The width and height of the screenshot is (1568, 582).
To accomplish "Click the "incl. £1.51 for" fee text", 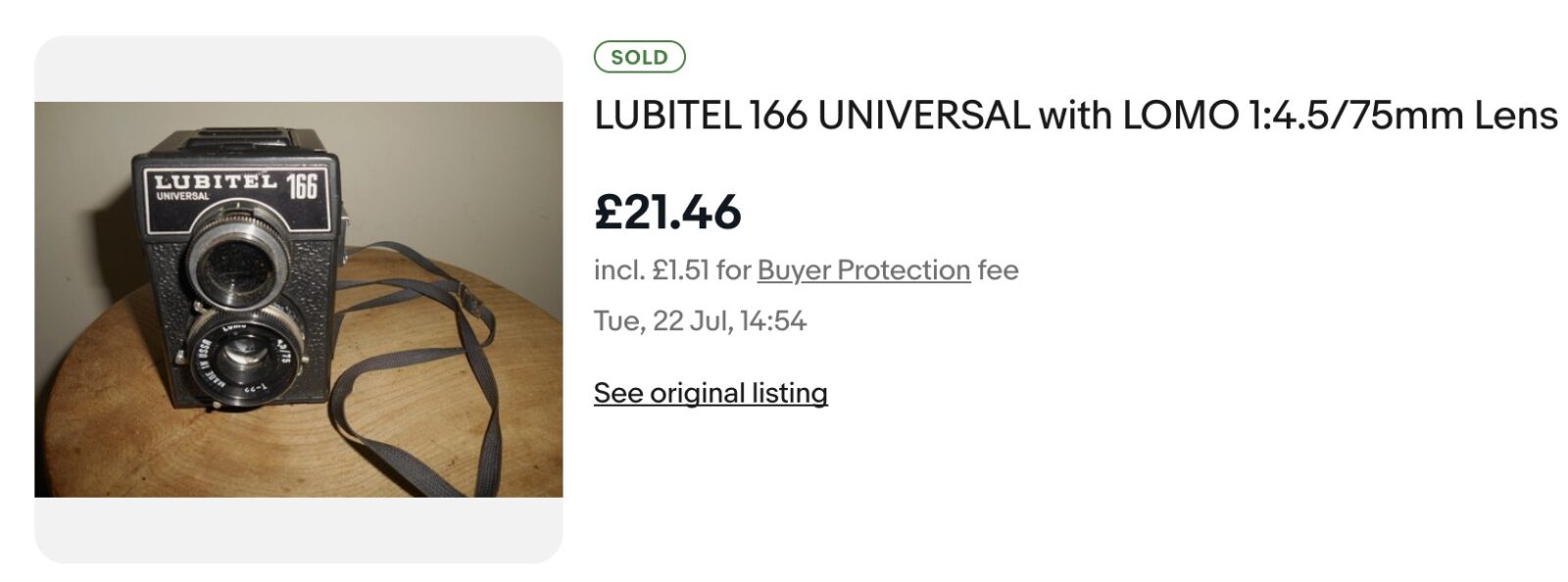I will click(672, 270).
